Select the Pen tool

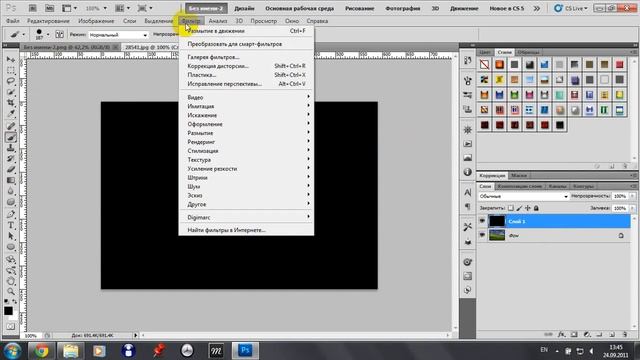coord(11,215)
